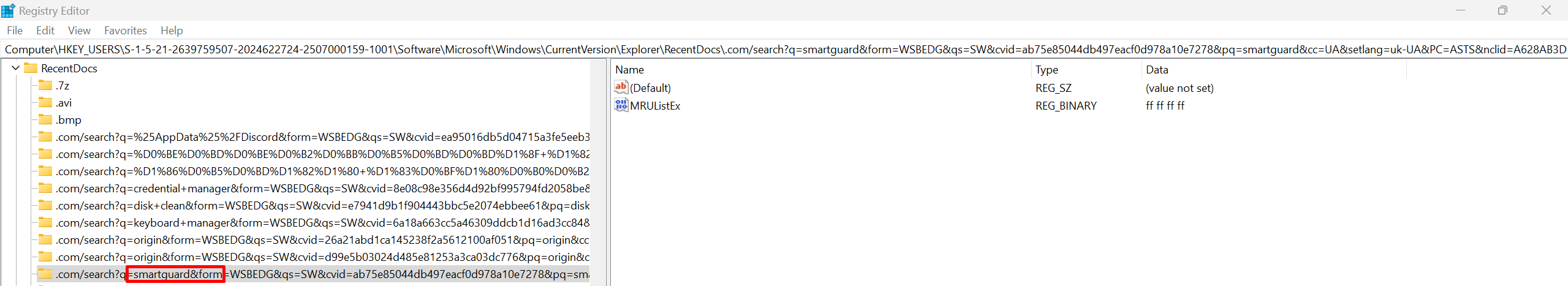
Task: Select the keyboard+manager search key
Action: click(x=322, y=222)
